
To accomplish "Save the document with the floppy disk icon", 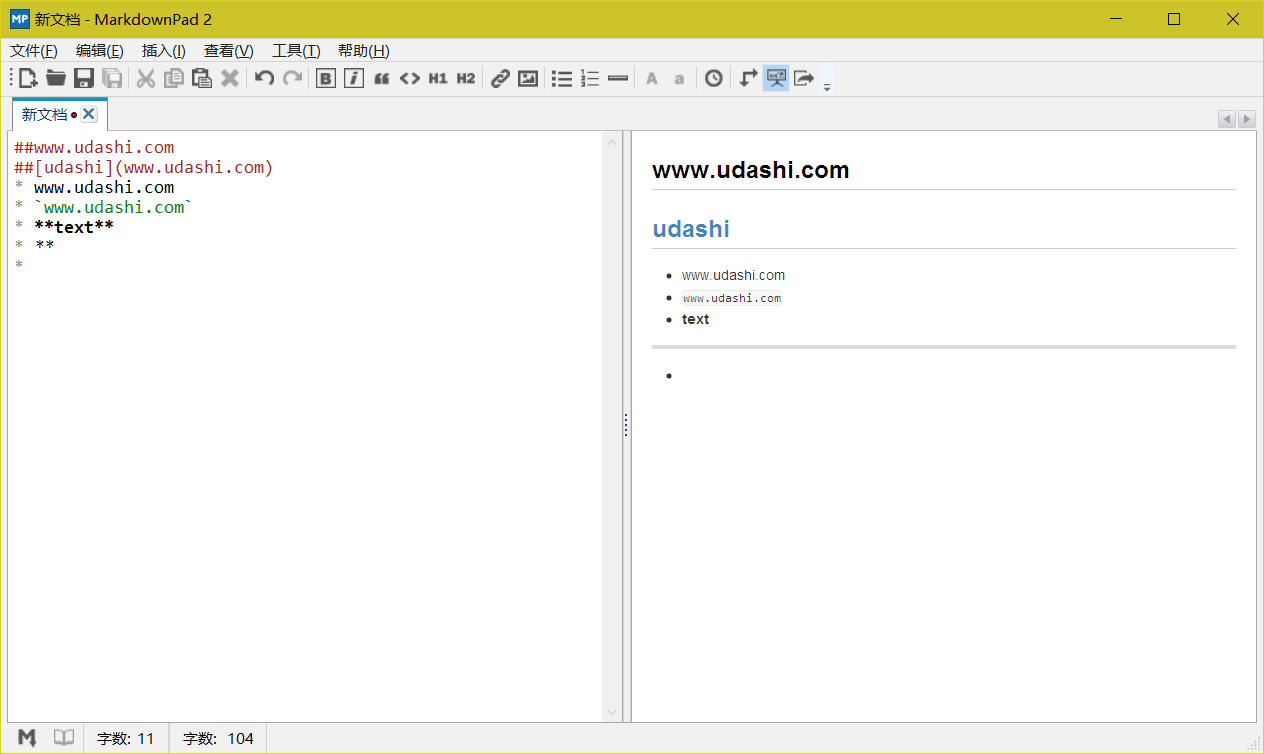I will [84, 78].
